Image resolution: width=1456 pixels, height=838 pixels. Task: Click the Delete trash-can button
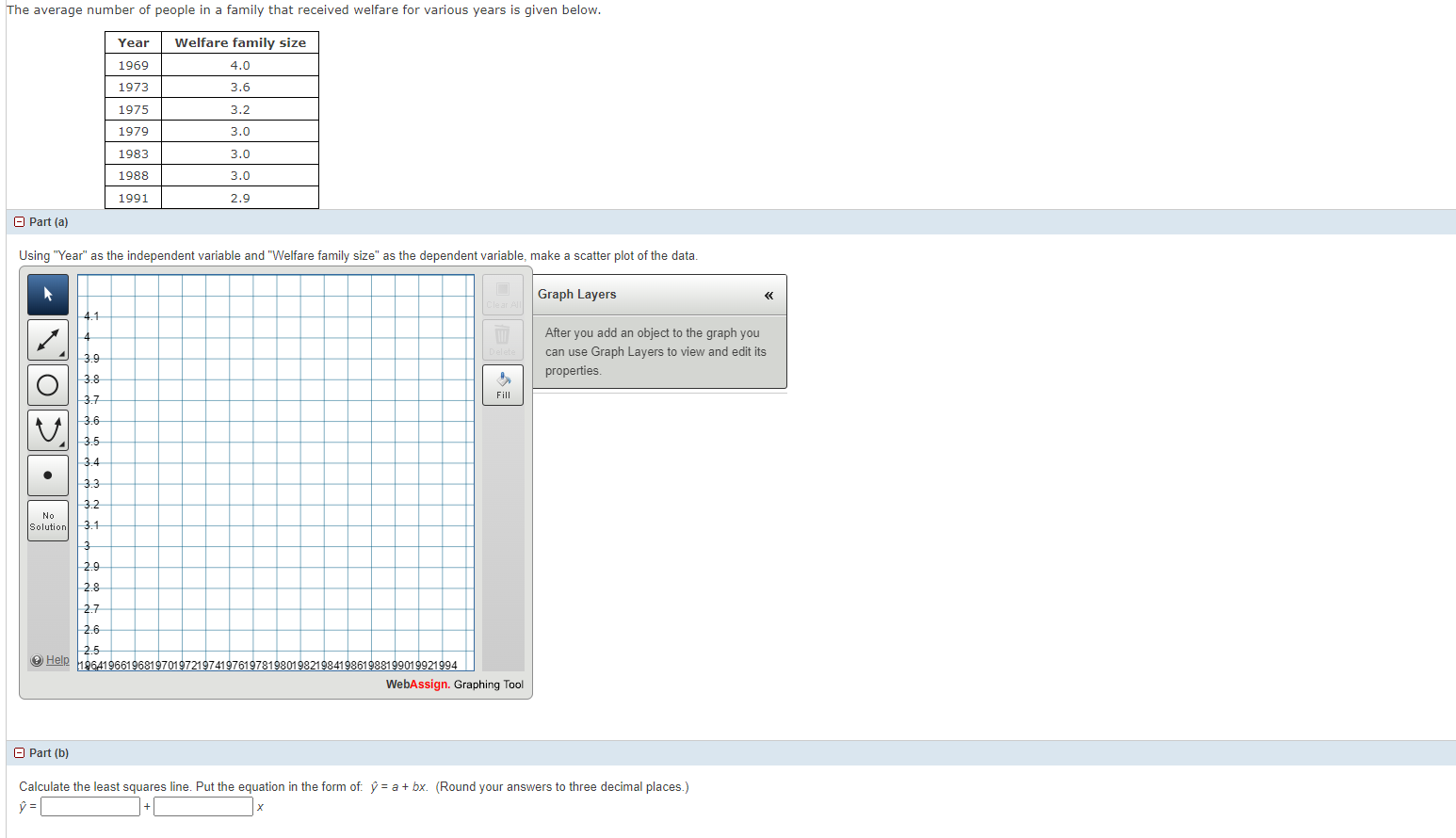pyautogui.click(x=502, y=339)
